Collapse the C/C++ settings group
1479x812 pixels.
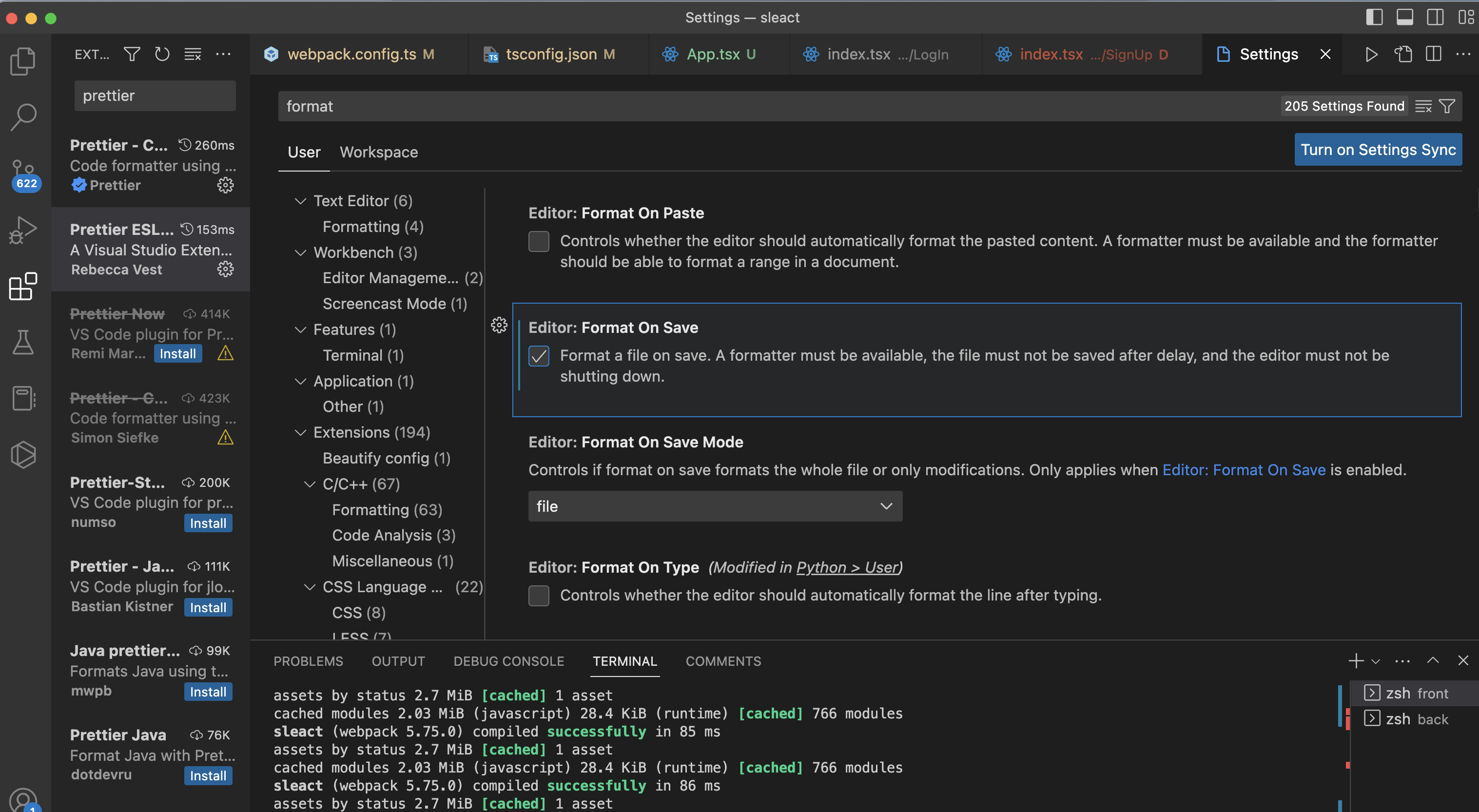tap(310, 484)
